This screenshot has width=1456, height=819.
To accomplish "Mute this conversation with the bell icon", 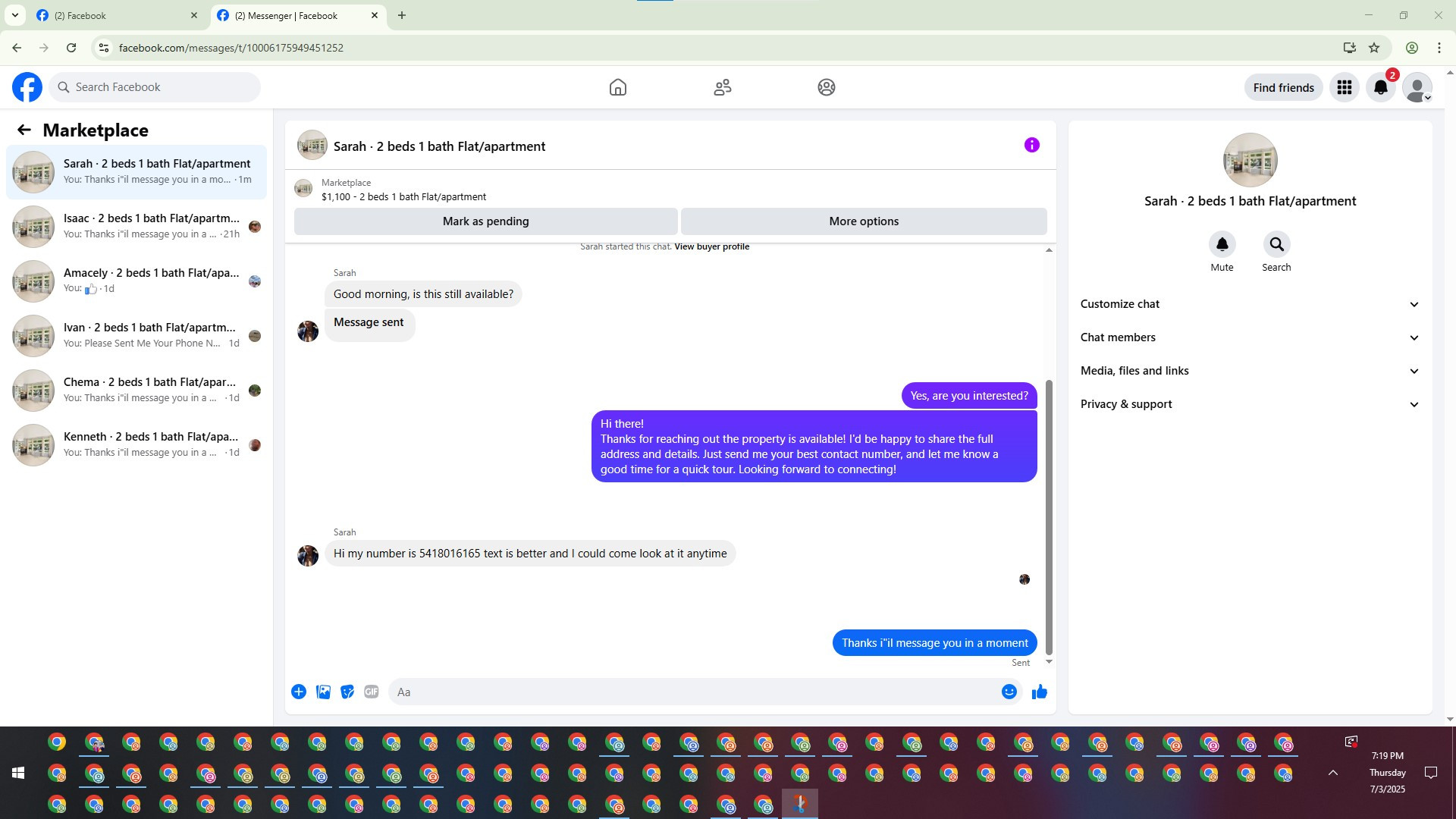I will [x=1222, y=244].
